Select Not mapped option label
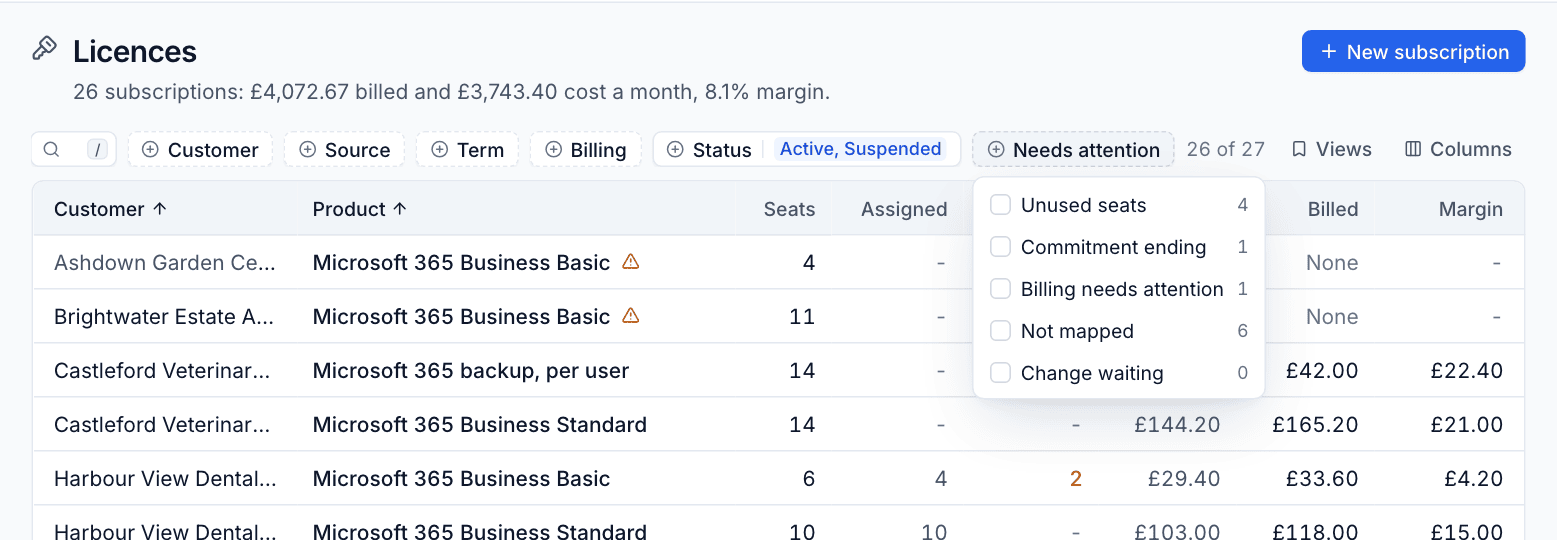 point(1077,331)
